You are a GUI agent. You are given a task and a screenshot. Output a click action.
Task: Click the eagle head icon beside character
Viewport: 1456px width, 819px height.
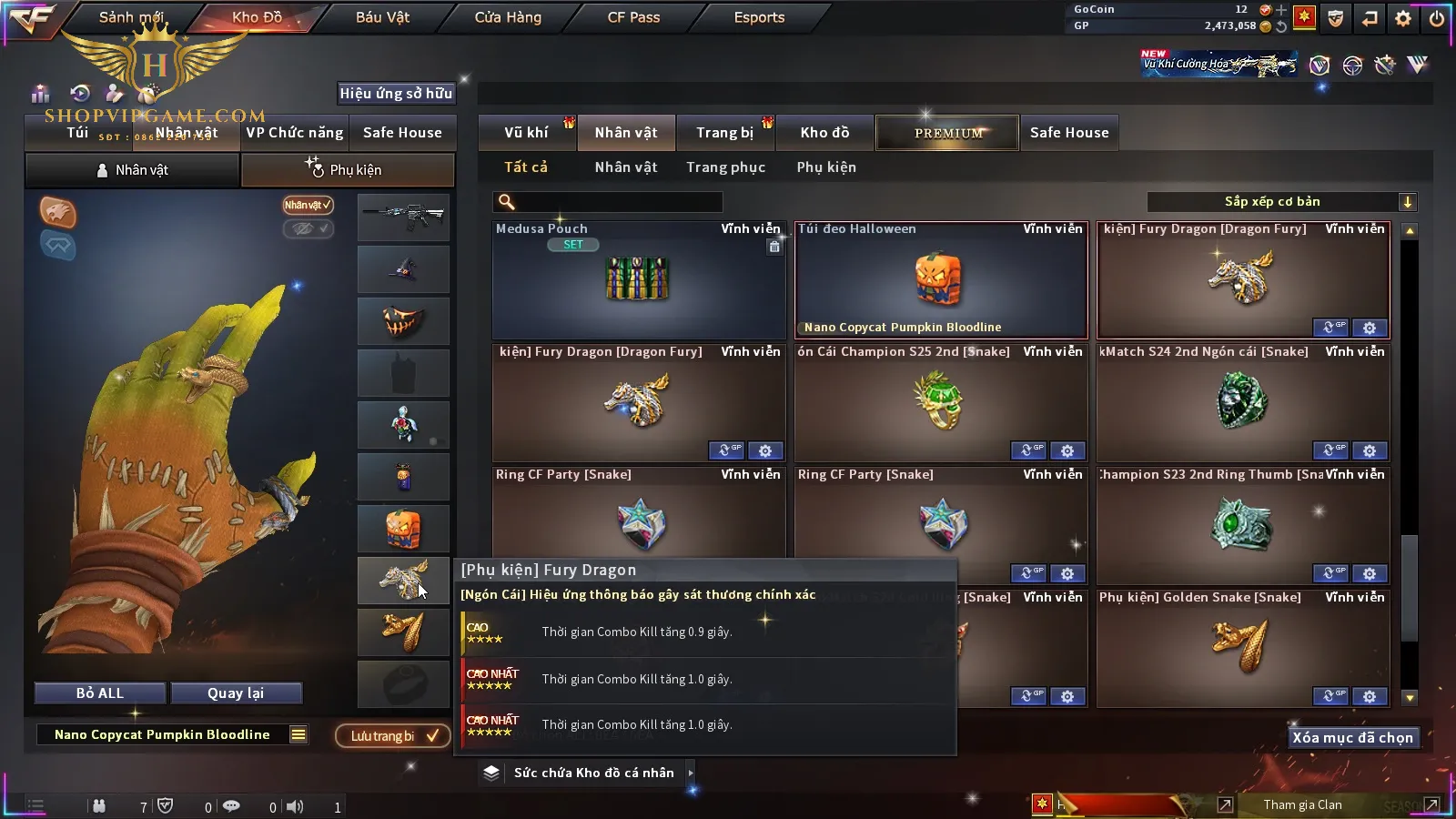(58, 212)
